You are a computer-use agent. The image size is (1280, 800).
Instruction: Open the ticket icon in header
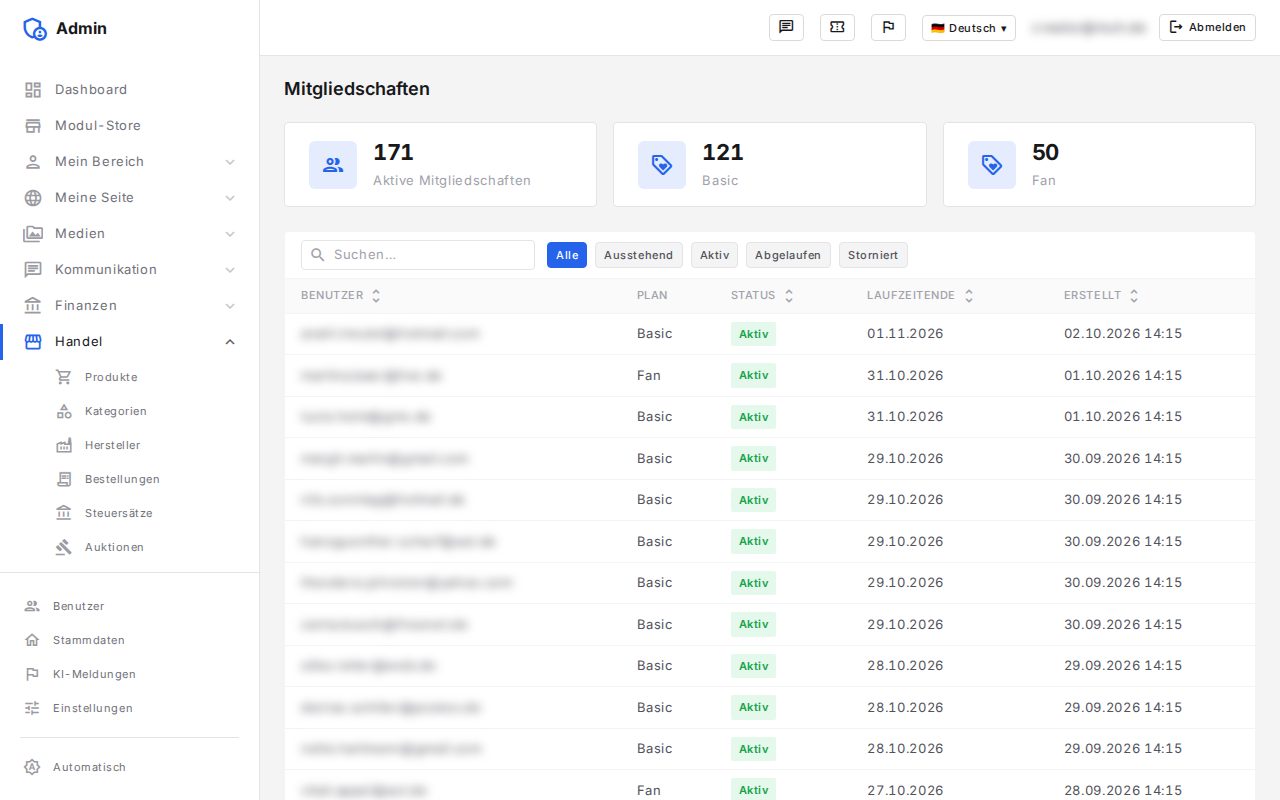pos(837,28)
